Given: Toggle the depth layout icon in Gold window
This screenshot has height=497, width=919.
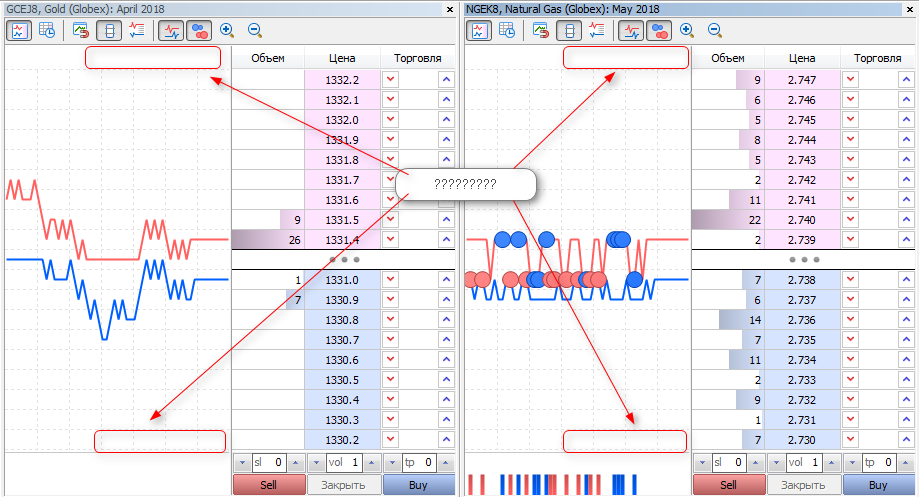Looking at the screenshot, I should pos(109,30).
